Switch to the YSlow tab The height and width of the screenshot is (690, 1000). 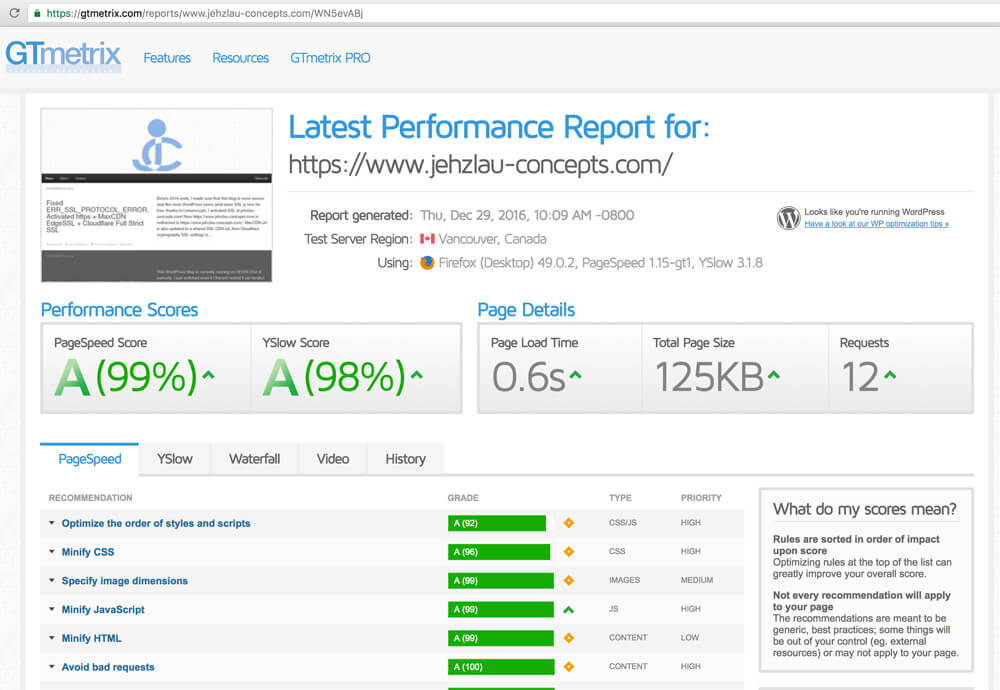point(175,459)
